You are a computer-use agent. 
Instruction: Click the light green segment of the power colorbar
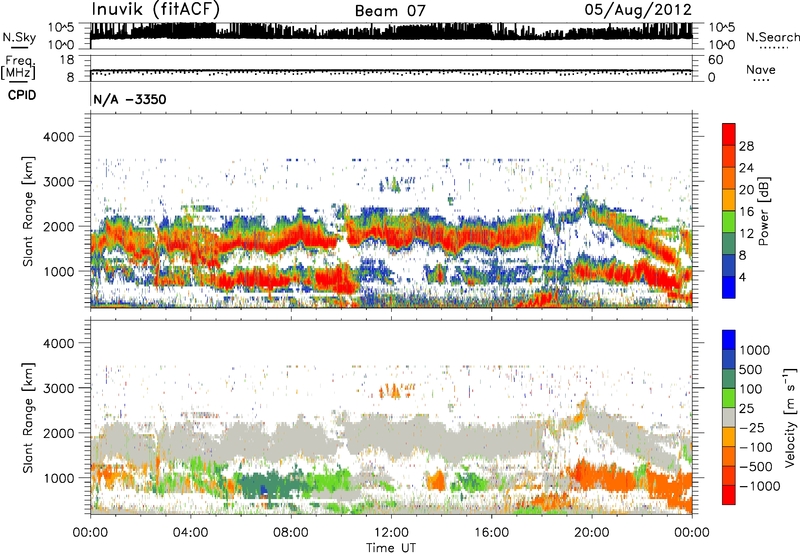[729, 222]
